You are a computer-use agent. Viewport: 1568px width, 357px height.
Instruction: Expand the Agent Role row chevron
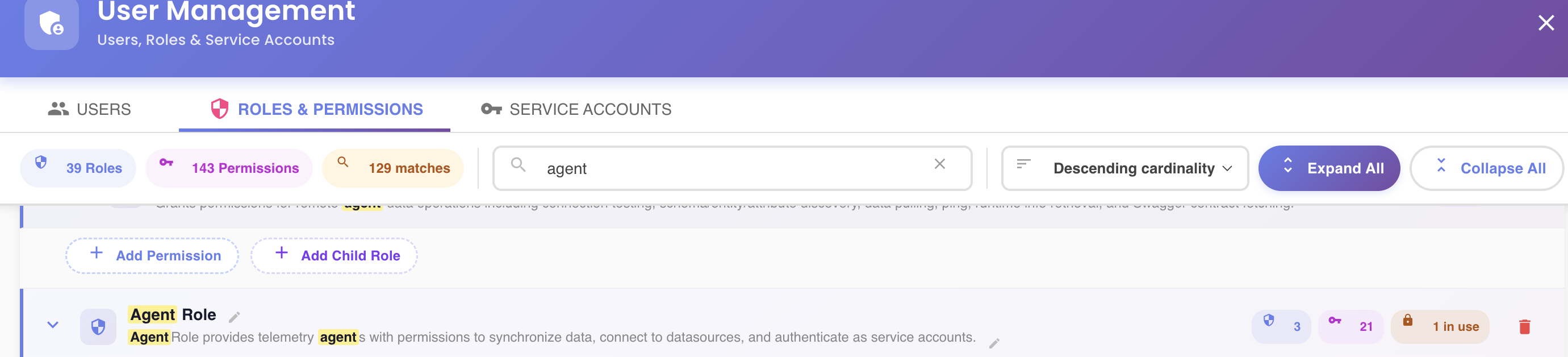pos(53,325)
